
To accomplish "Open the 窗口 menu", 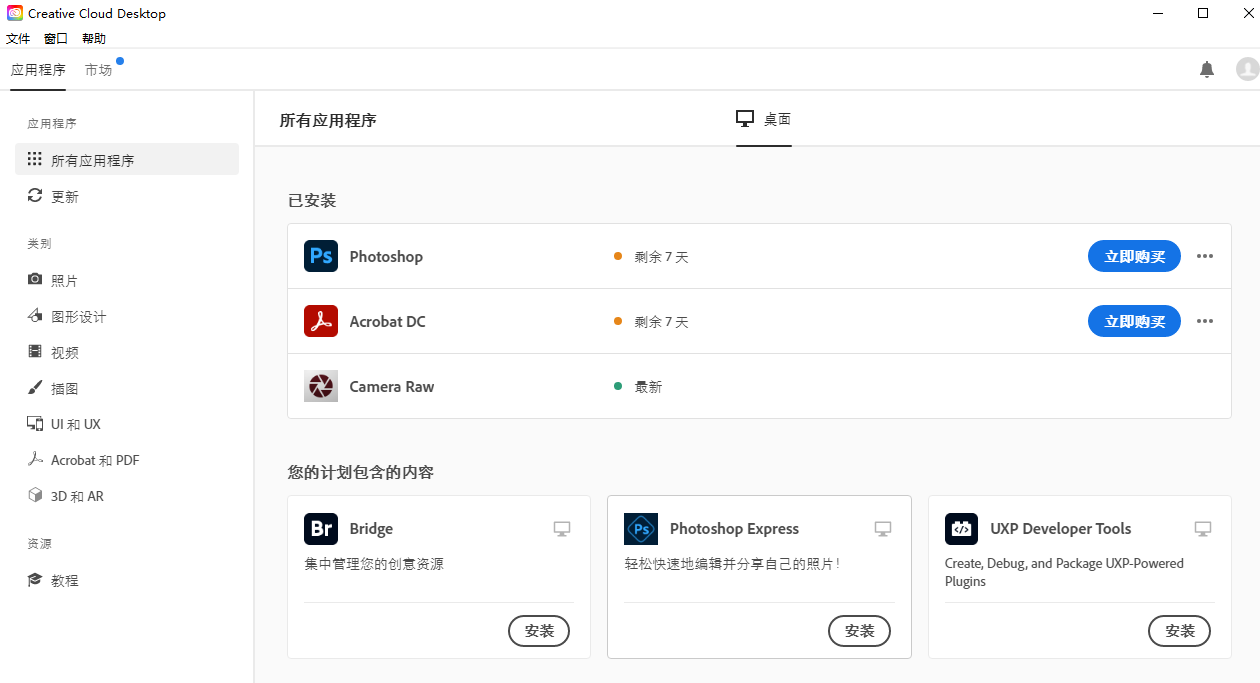I will 56,38.
